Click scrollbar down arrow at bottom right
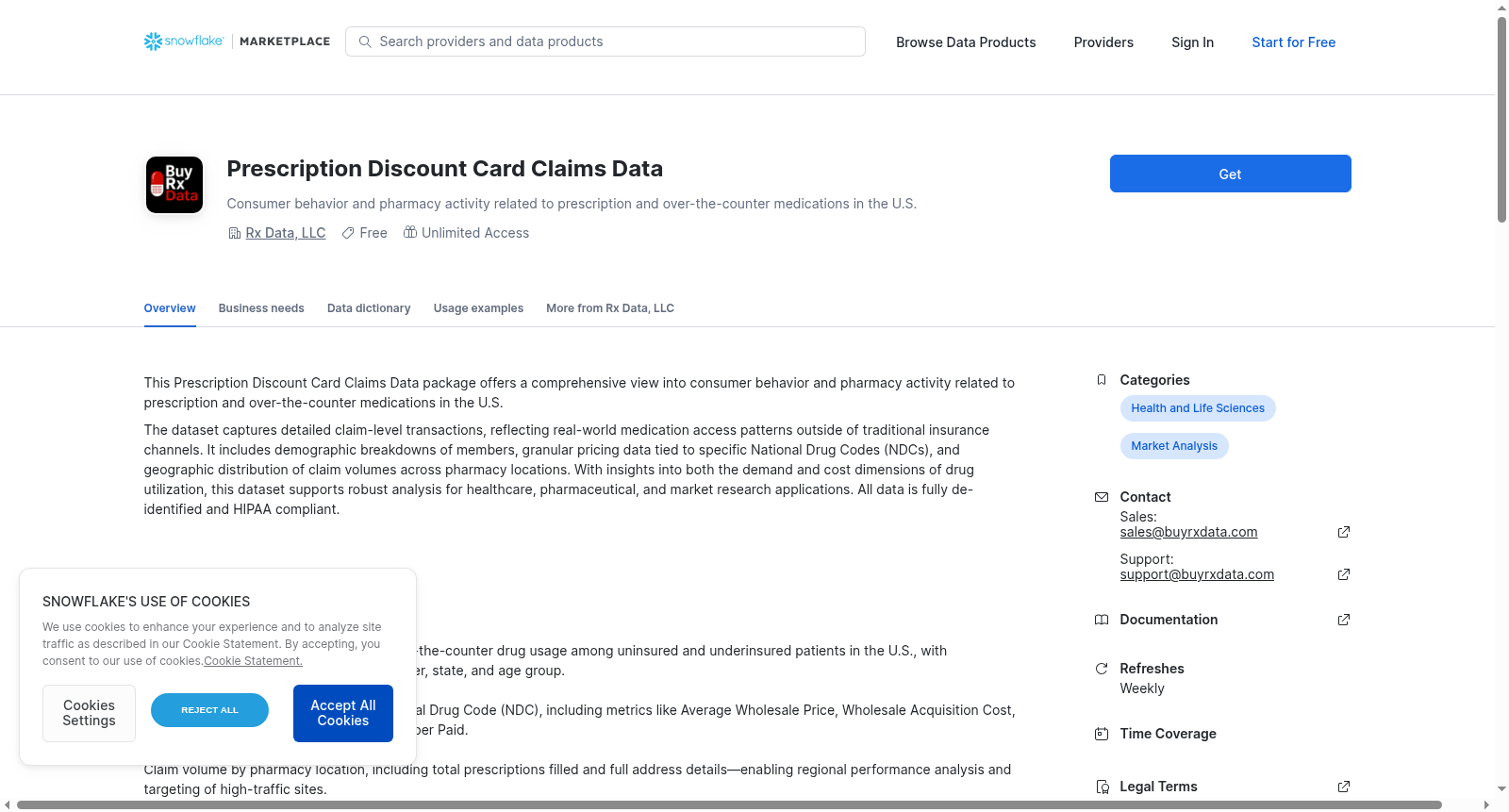Image resolution: width=1509 pixels, height=812 pixels. coord(1501,789)
